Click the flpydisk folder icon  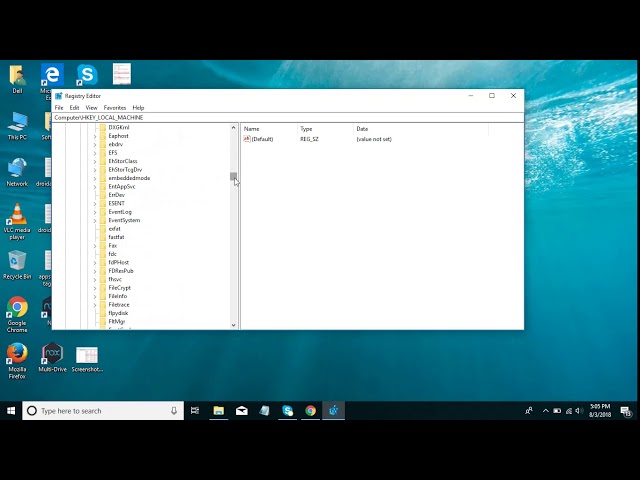[103, 313]
